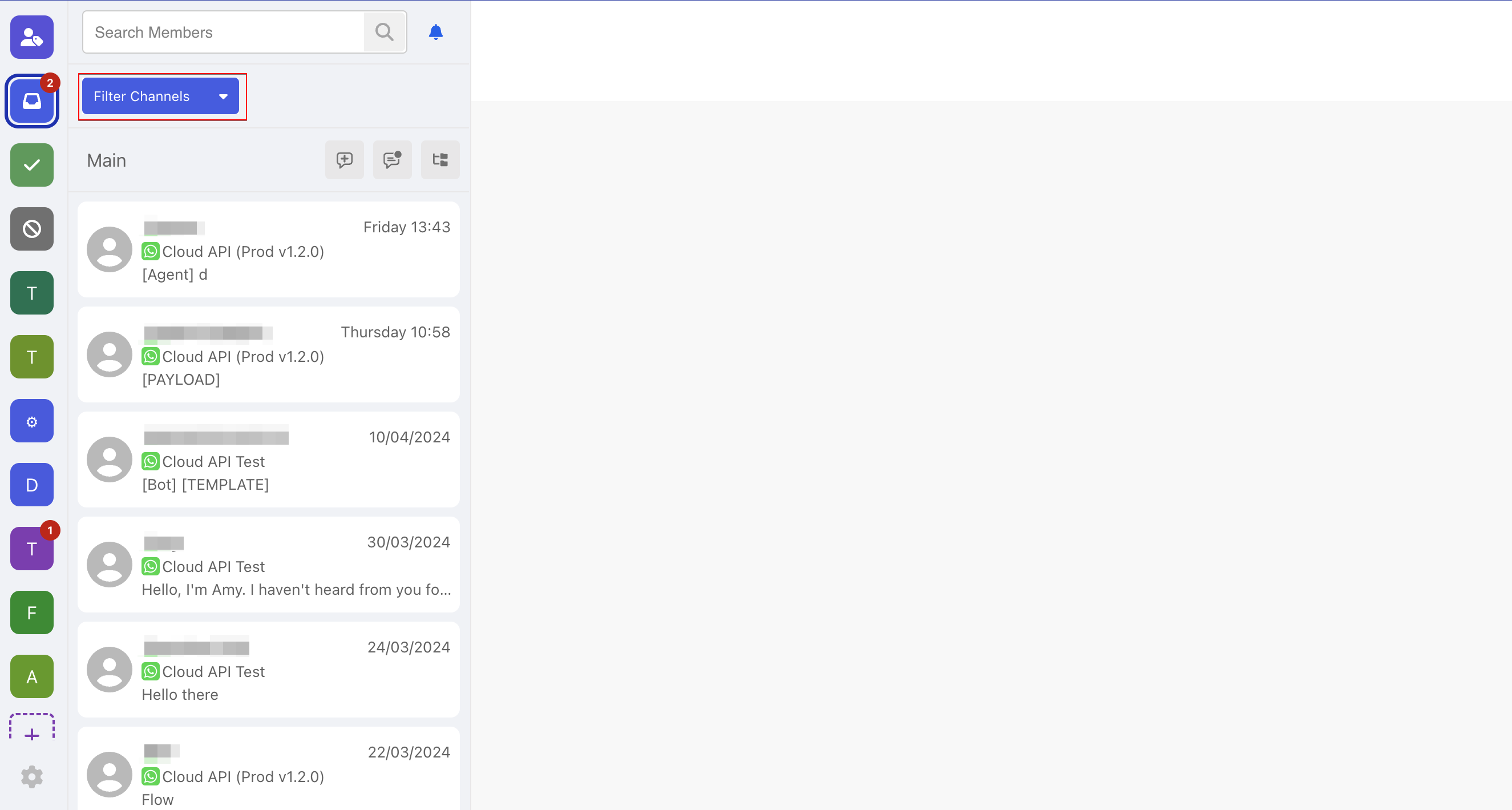The width and height of the screenshot is (1512, 810).
Task: Click the unread chat bubble icon
Action: tap(392, 160)
